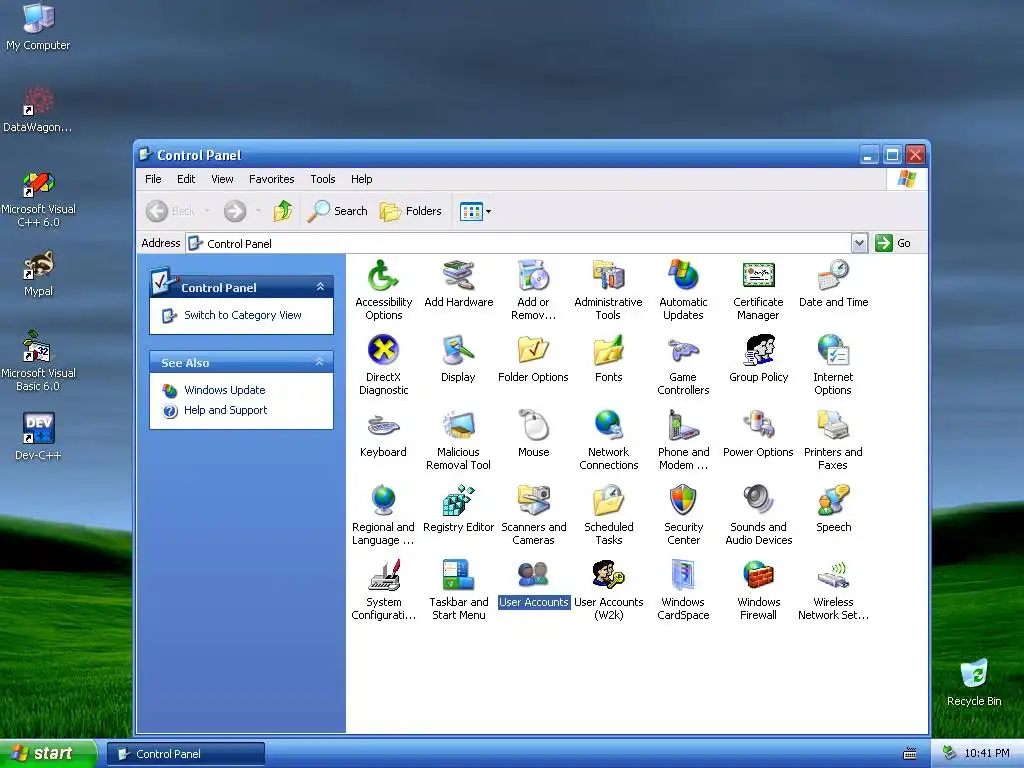Click Control Panel taskbar button
The height and width of the screenshot is (768, 1024).
[185, 754]
